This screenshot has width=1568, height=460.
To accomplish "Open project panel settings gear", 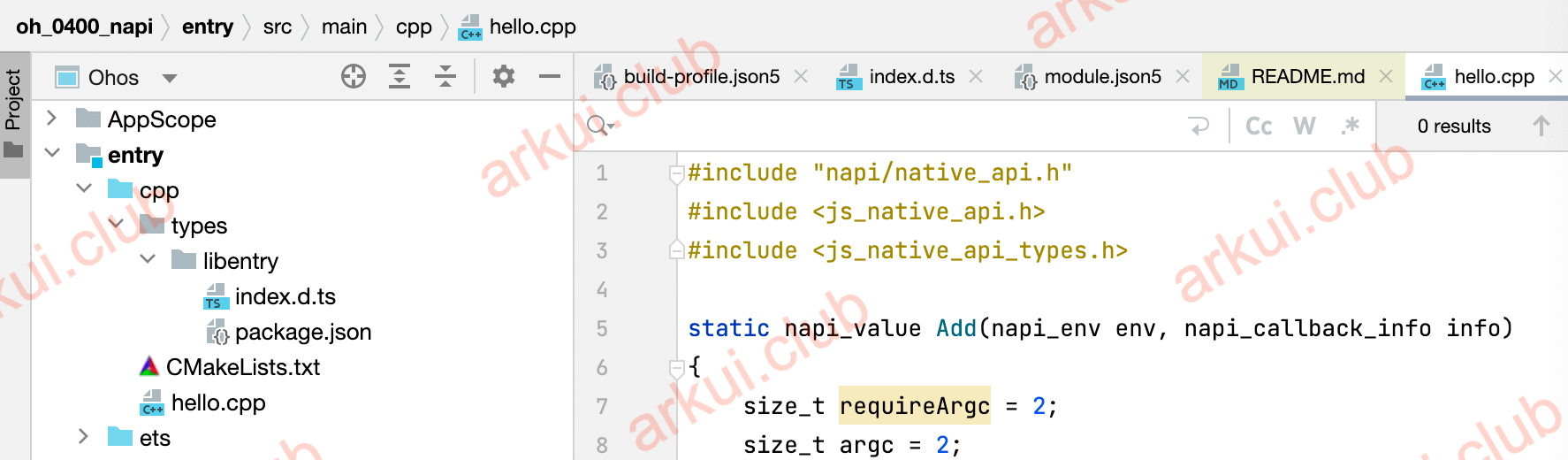I will coord(504,77).
